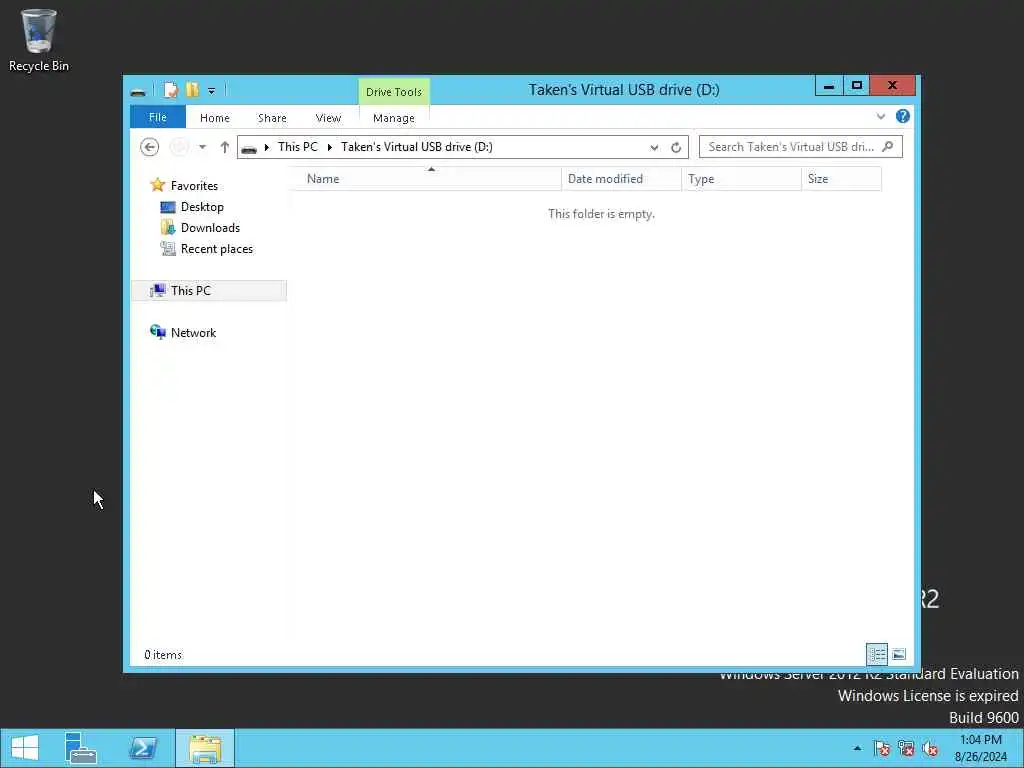This screenshot has width=1024, height=768.
Task: Open the volume speaker tray icon
Action: [x=930, y=748]
